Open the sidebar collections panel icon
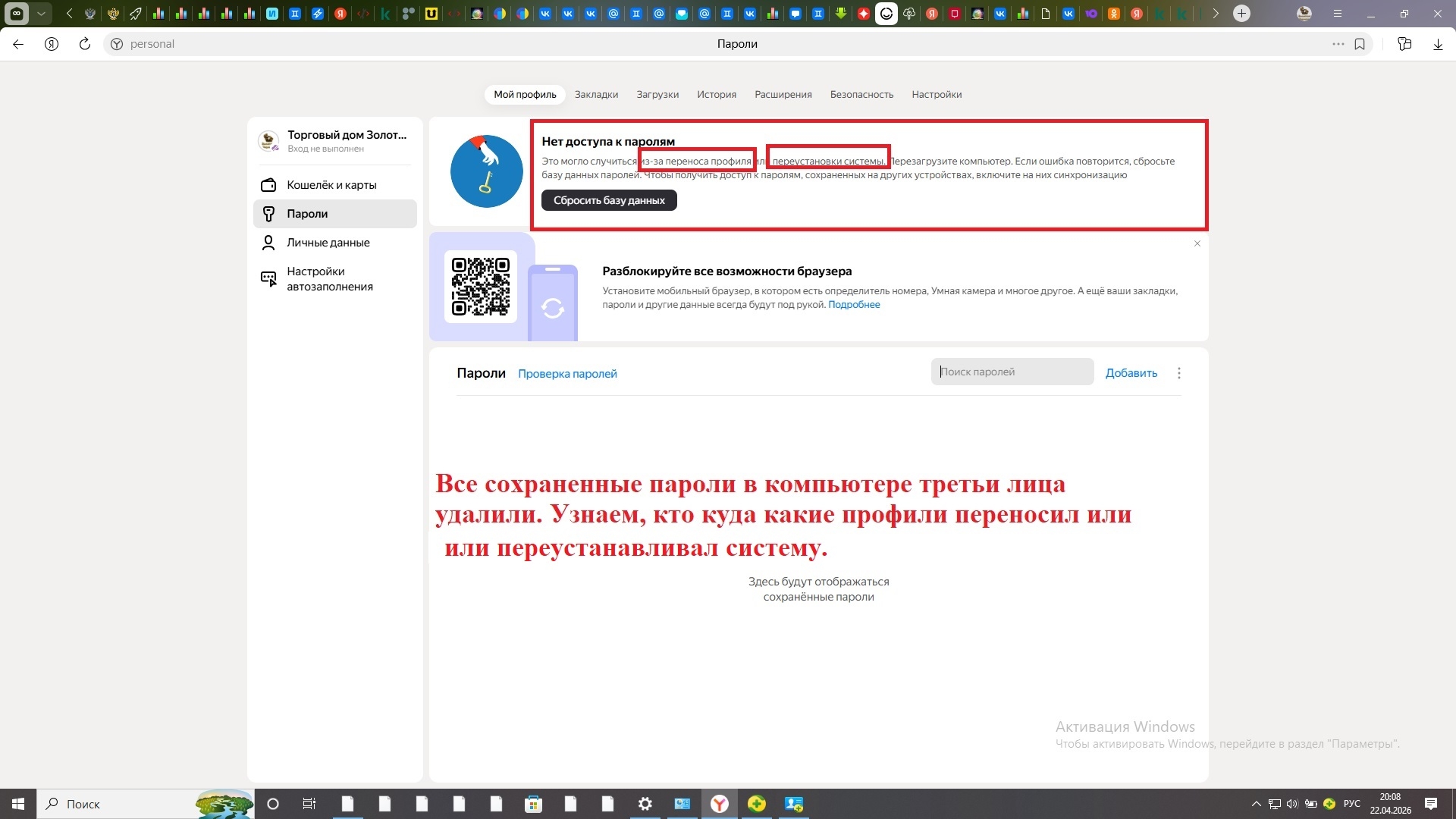Image resolution: width=1456 pixels, height=819 pixels. click(1404, 44)
